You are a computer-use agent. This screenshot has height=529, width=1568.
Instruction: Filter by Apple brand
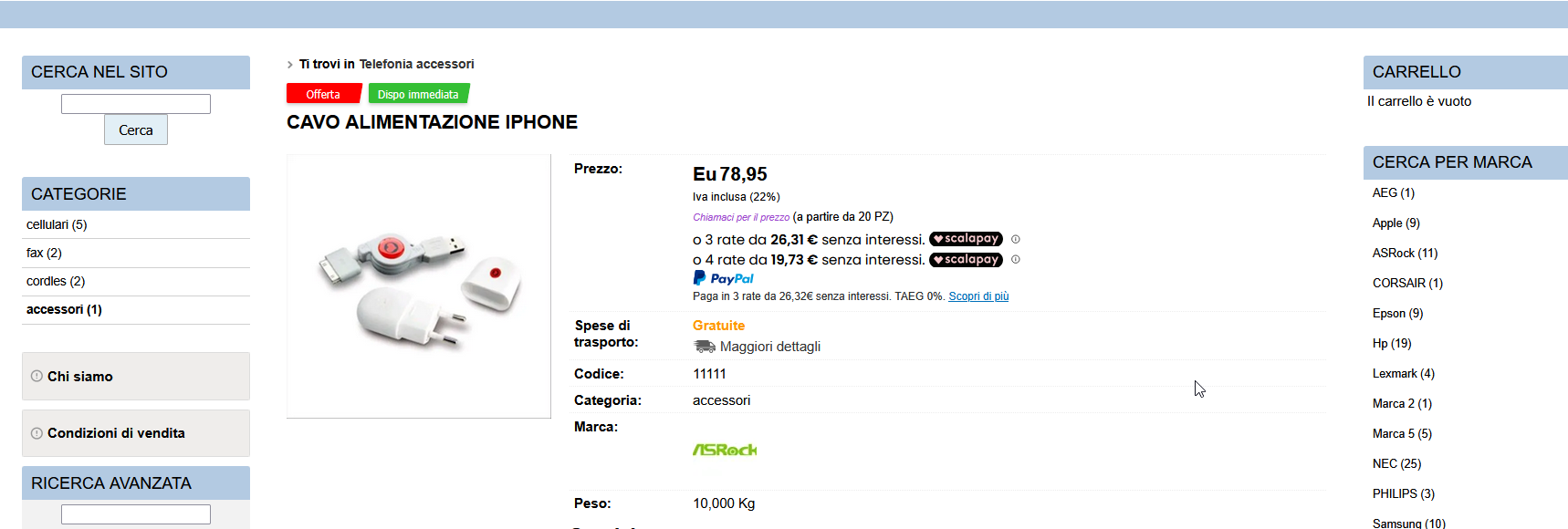(x=1396, y=223)
